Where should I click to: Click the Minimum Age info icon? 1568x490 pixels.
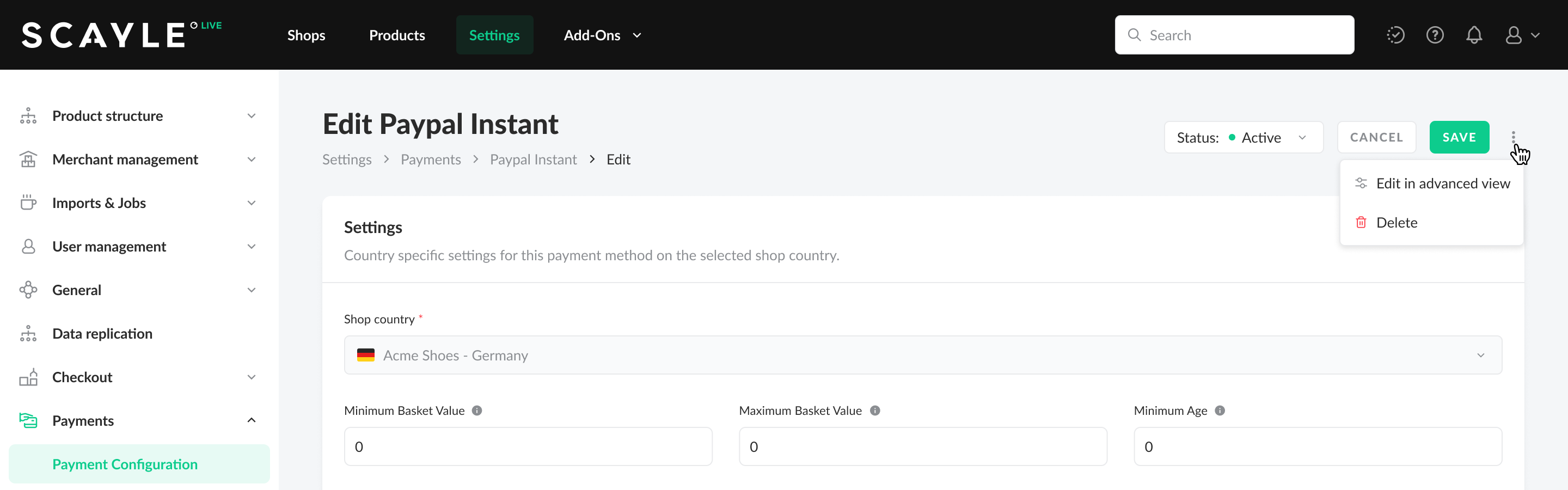click(1220, 411)
